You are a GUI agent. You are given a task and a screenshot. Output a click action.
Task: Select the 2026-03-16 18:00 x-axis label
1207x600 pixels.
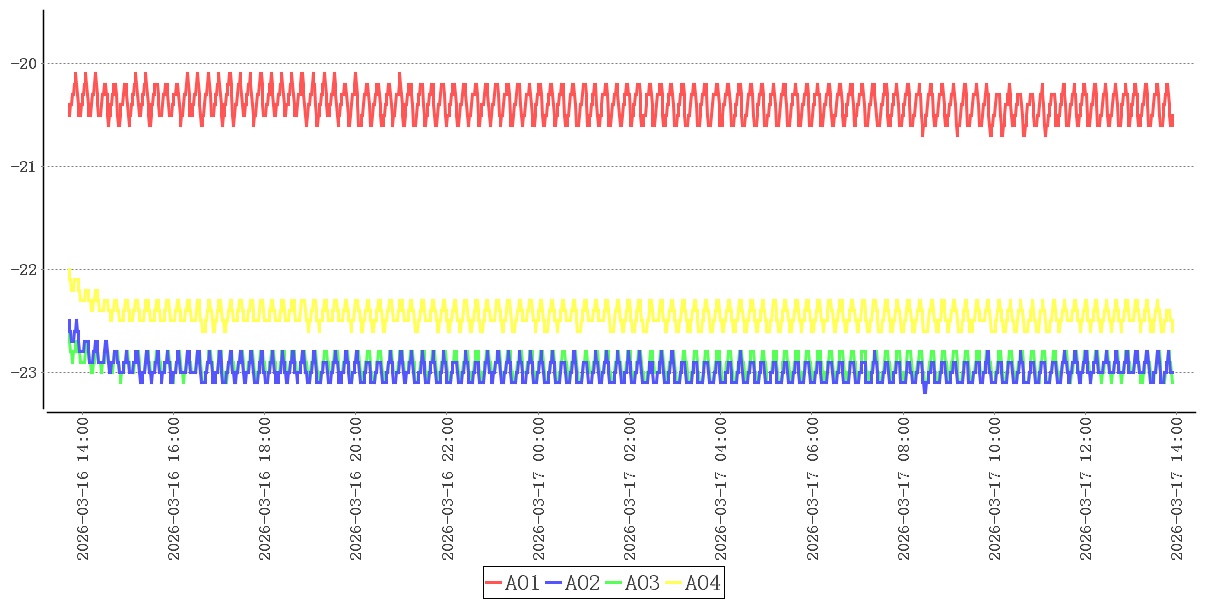click(265, 489)
